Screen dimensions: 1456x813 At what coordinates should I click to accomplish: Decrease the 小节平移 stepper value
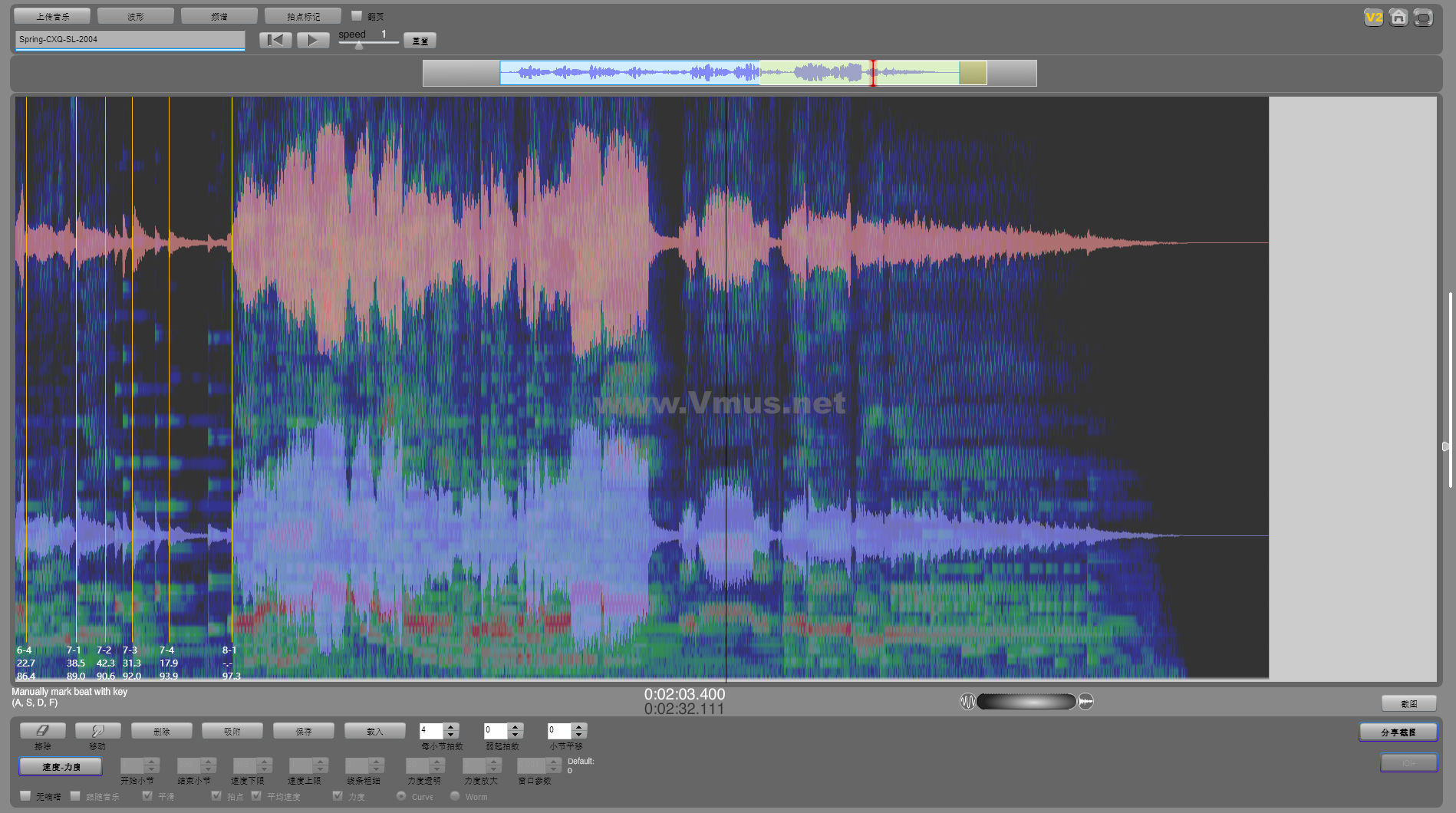[579, 735]
